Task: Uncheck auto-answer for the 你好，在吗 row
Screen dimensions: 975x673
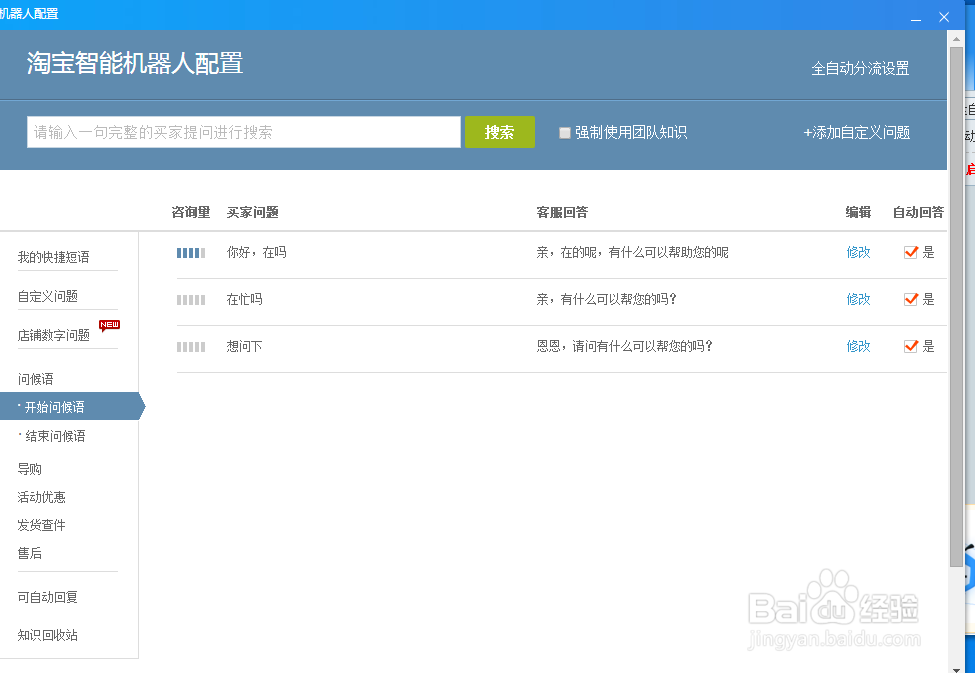Action: pos(910,252)
